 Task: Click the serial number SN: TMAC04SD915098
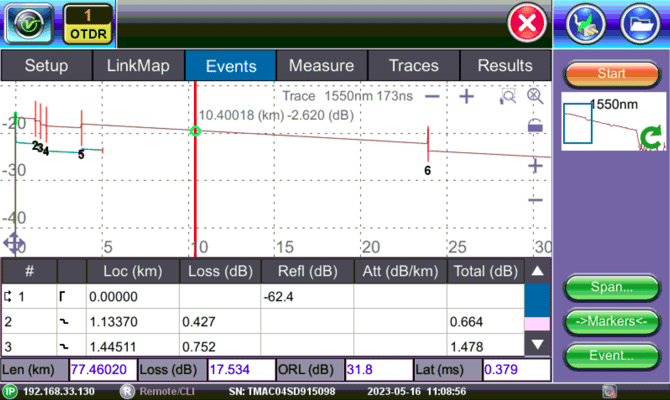click(282, 391)
